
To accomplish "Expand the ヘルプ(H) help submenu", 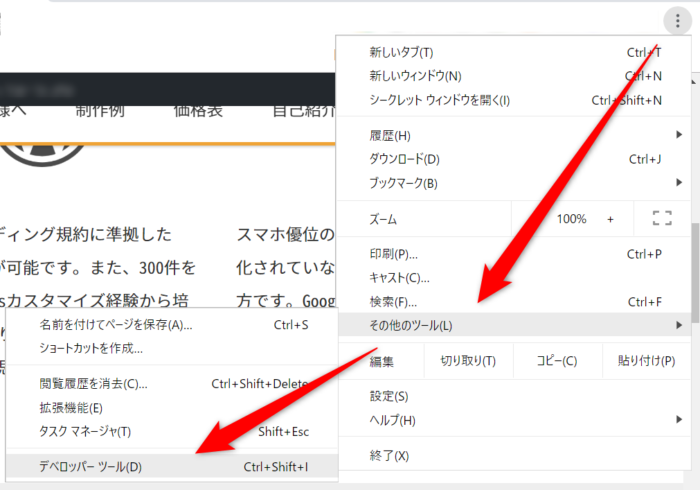I will click(392, 420).
